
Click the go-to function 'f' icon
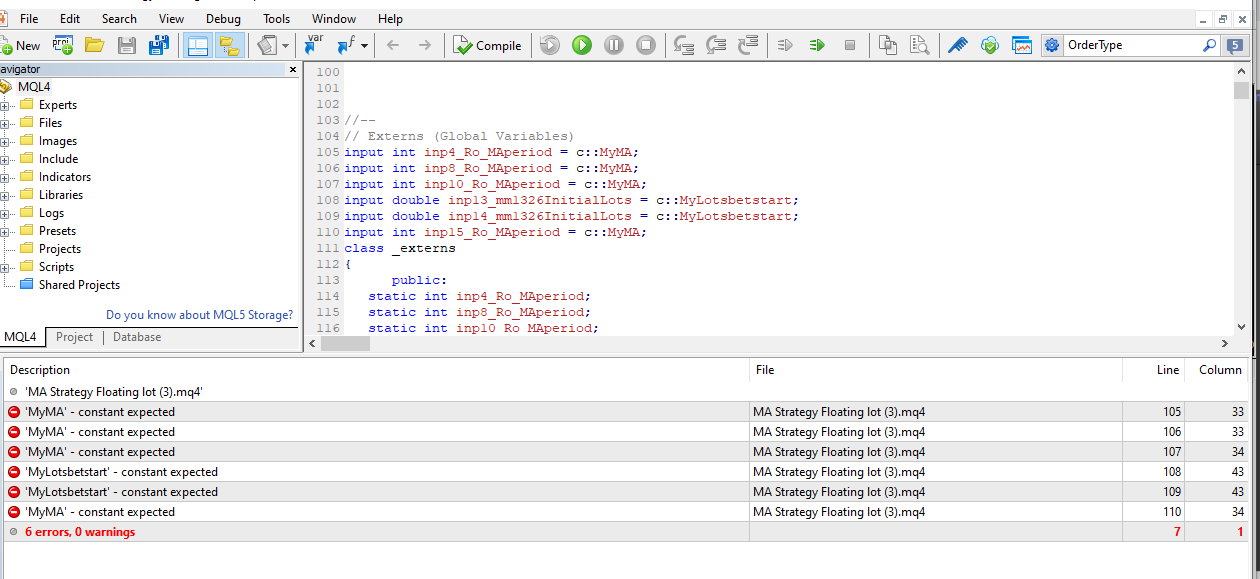pos(346,45)
